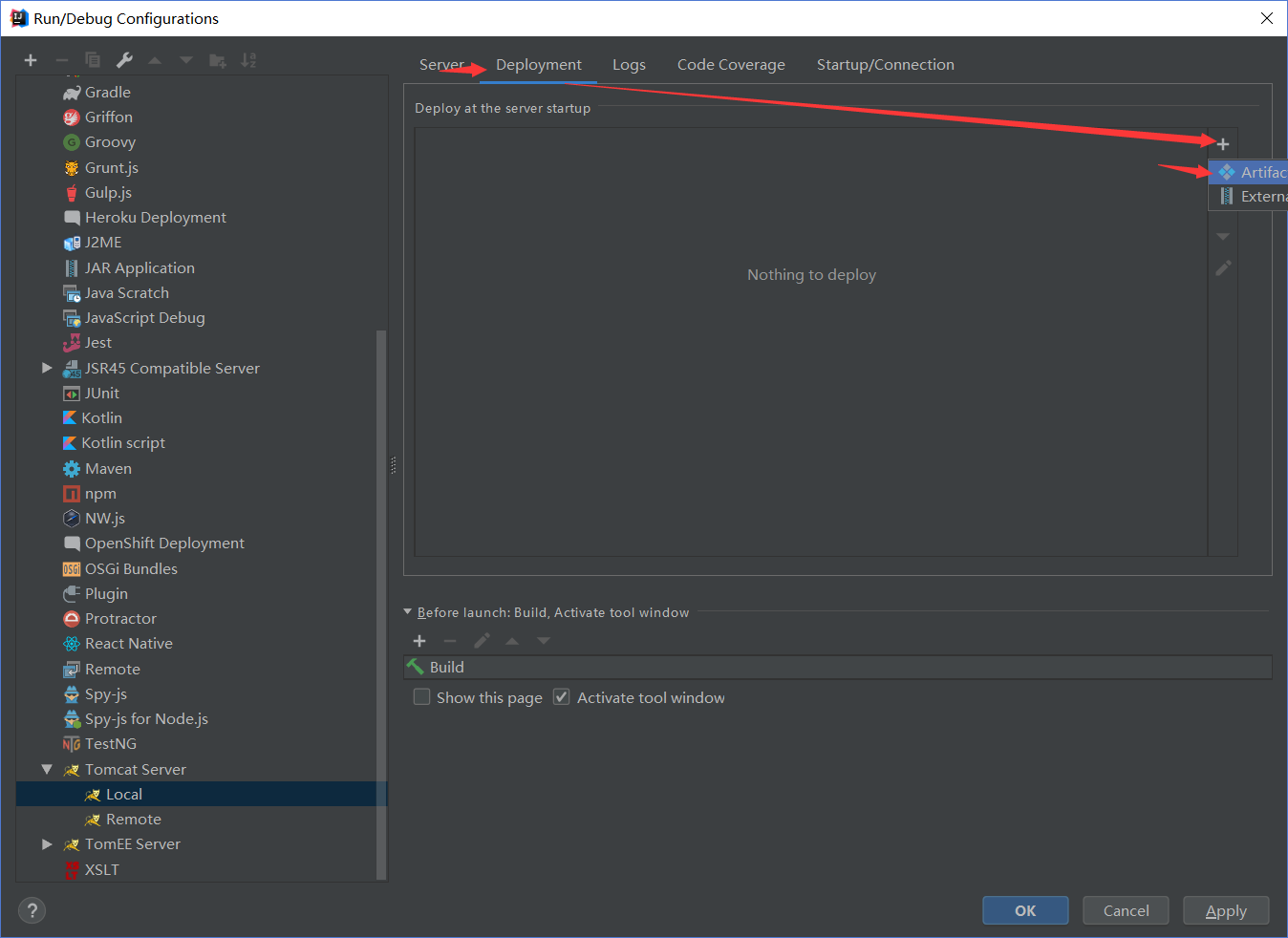Viewport: 1288px width, 938px height.
Task: Remove before-launch task minus icon
Action: point(450,641)
